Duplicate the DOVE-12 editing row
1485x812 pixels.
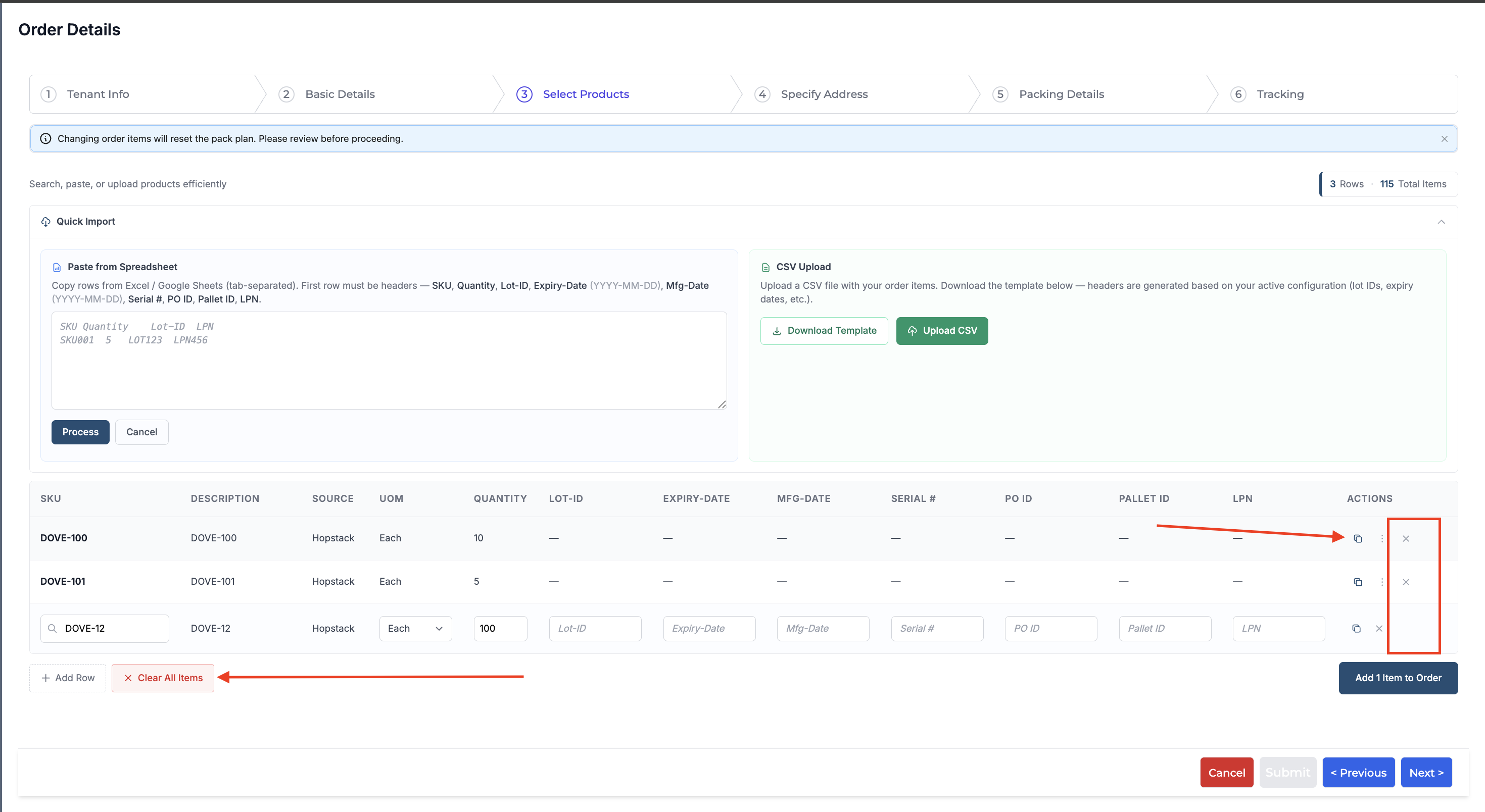click(x=1357, y=628)
